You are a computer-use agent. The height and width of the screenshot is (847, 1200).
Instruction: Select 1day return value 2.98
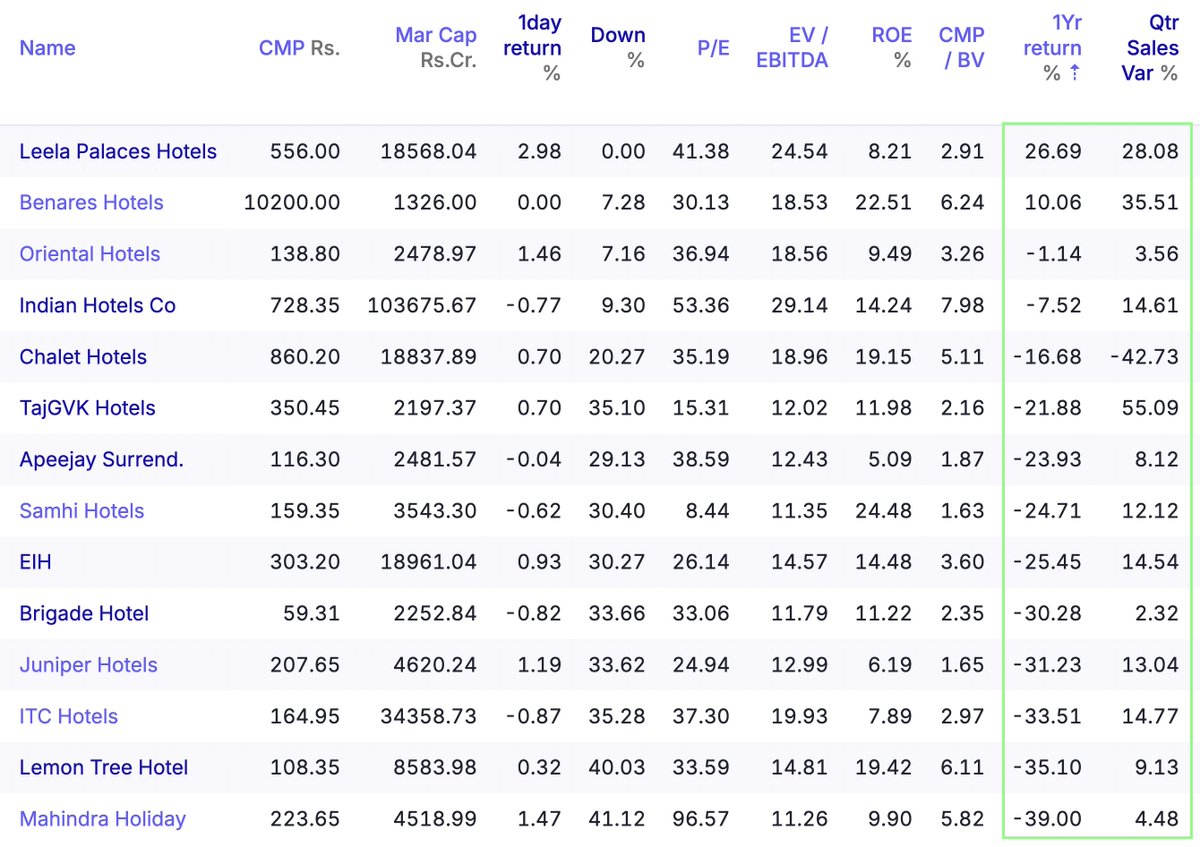[x=540, y=152]
